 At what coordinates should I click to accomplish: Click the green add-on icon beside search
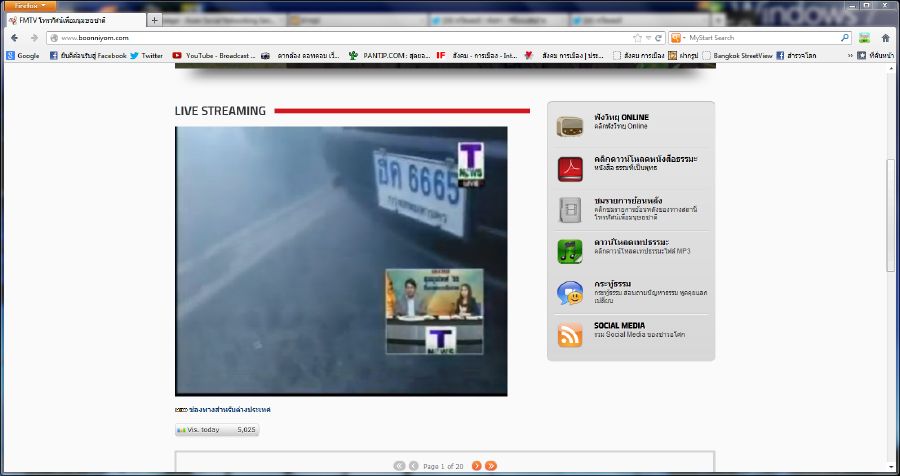(864, 38)
